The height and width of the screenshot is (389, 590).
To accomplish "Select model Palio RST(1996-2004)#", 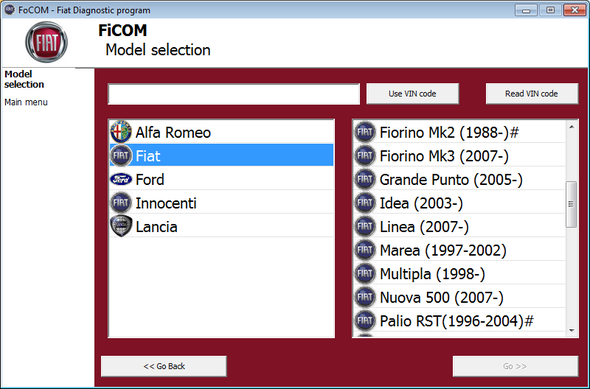I will tap(459, 321).
